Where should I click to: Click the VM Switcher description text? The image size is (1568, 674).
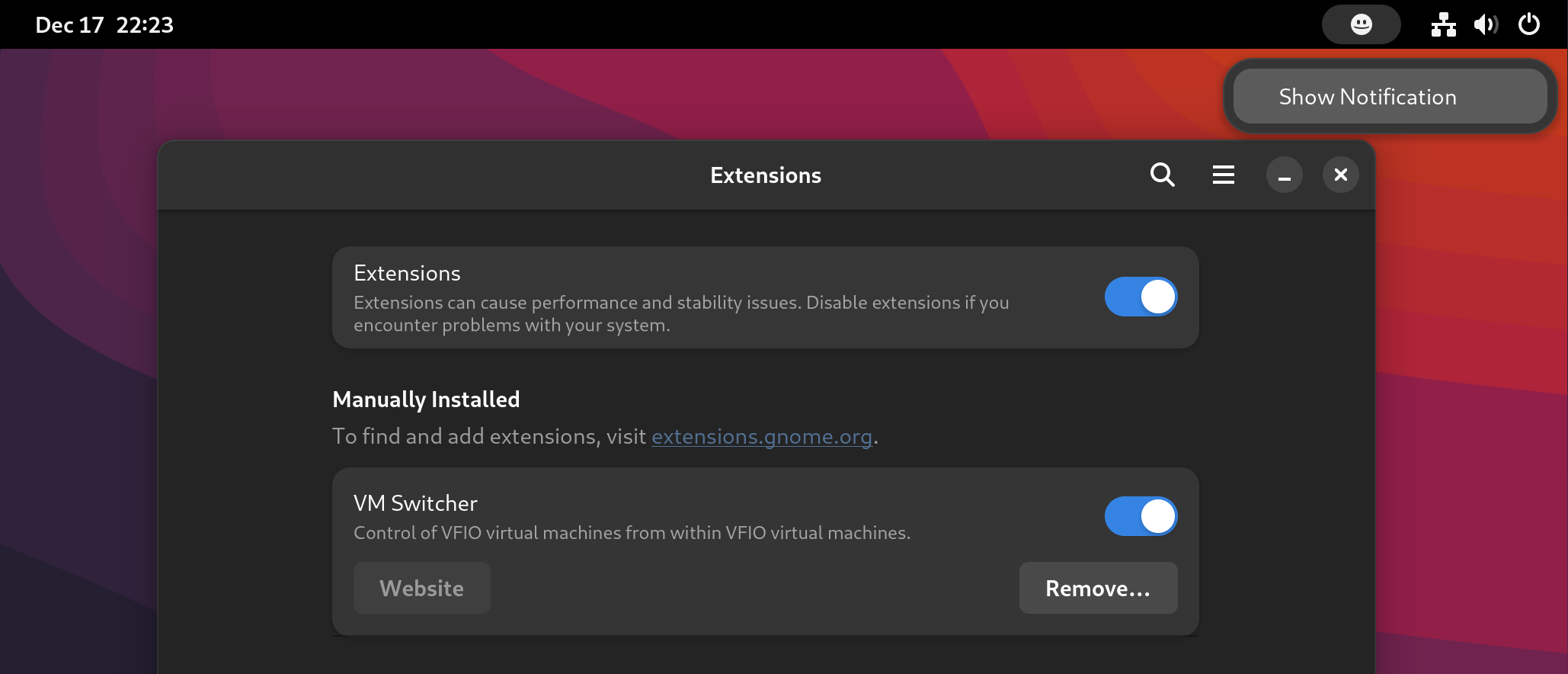632,533
